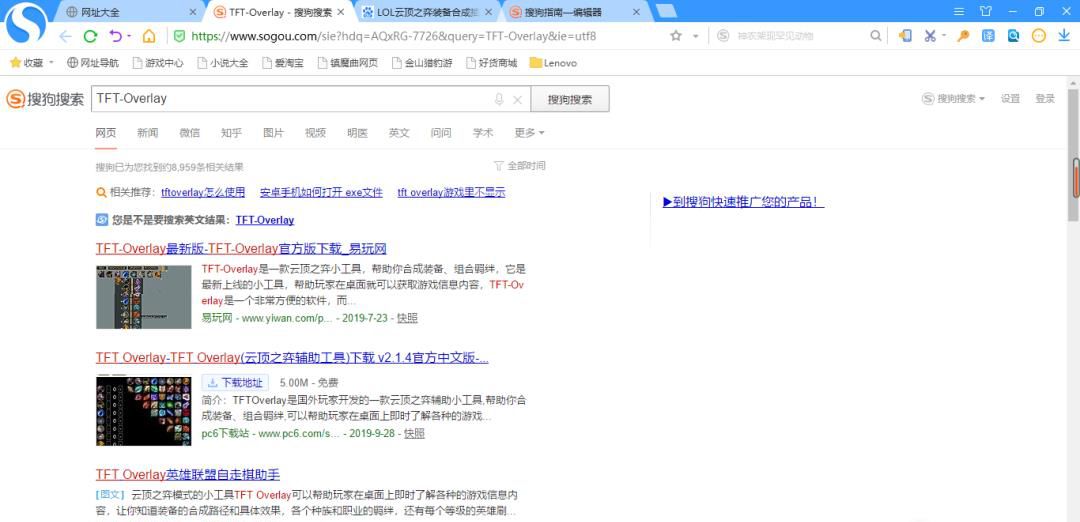Open the English results TFT-Overlay link

tap(264, 220)
